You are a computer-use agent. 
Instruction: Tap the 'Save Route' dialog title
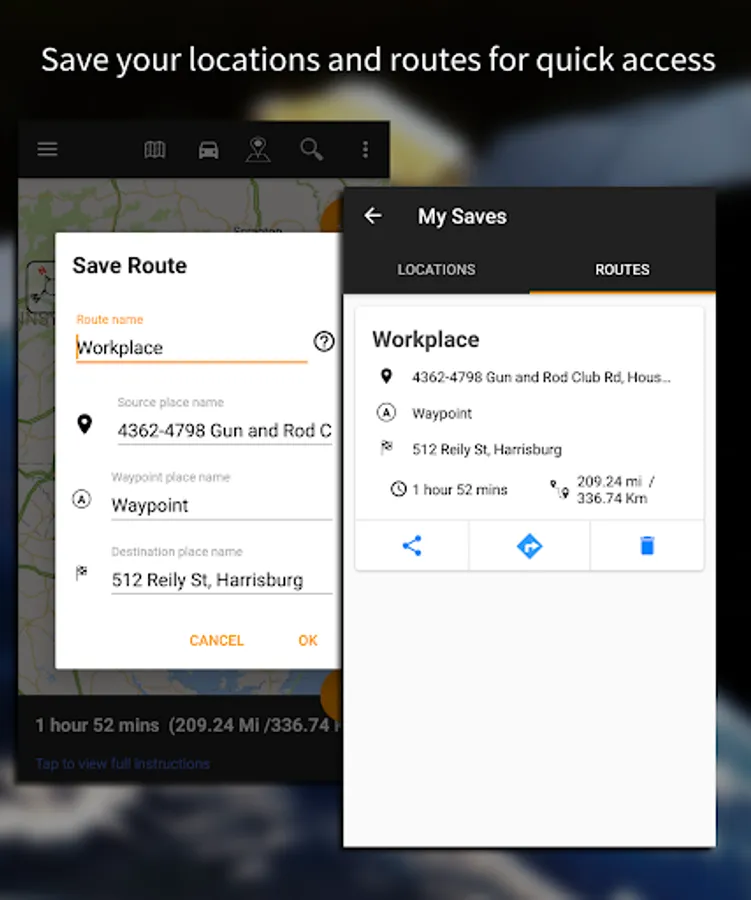pyautogui.click(x=130, y=266)
